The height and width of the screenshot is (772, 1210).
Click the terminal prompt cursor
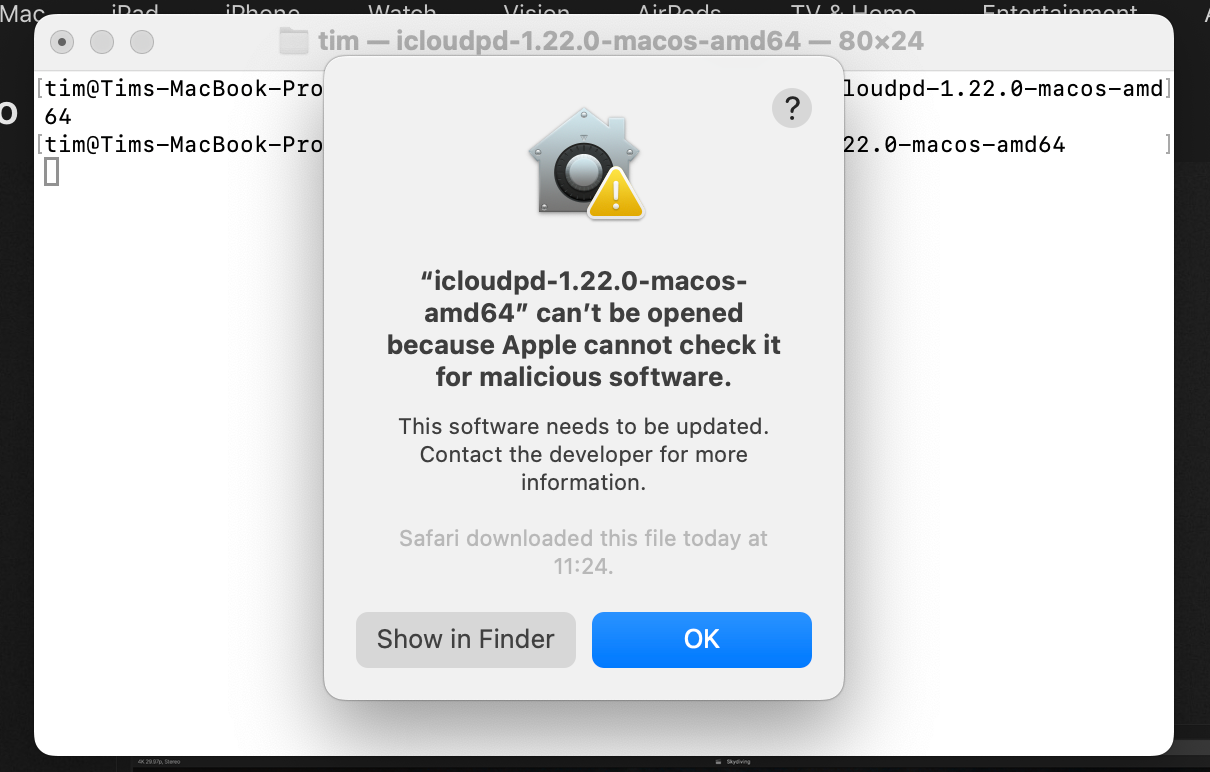tap(51, 171)
